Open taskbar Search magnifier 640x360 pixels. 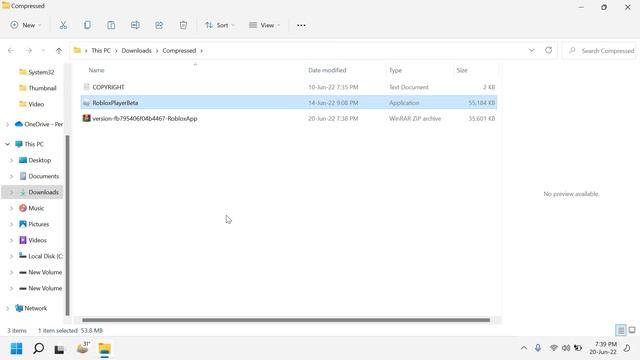click(38, 349)
